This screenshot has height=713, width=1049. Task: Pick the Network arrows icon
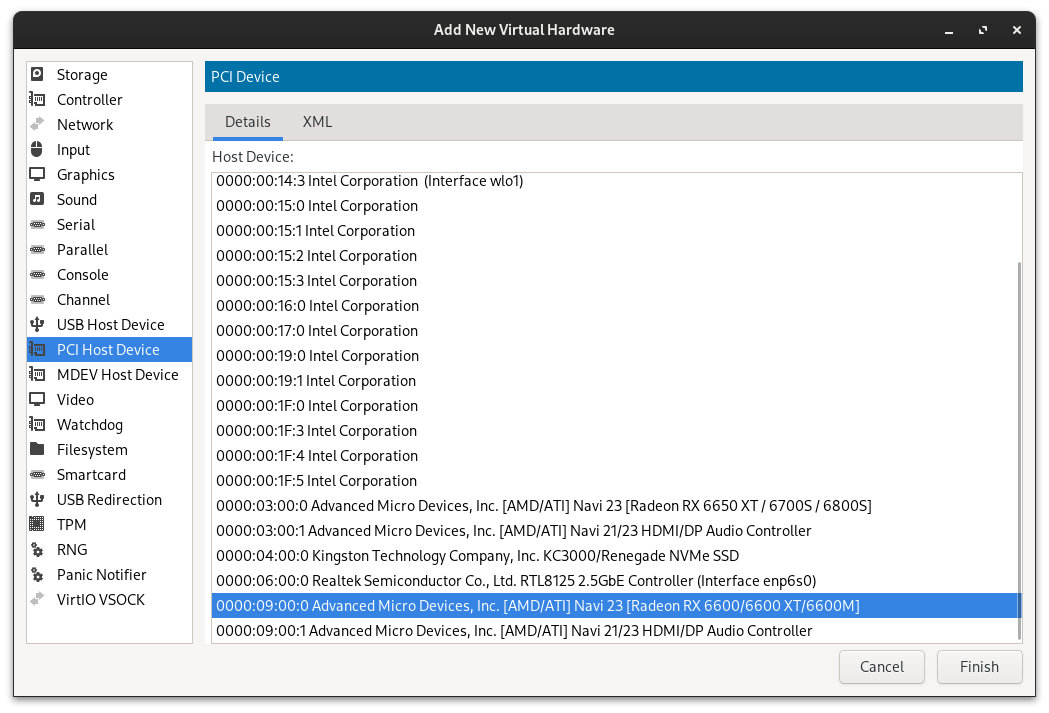(37, 124)
